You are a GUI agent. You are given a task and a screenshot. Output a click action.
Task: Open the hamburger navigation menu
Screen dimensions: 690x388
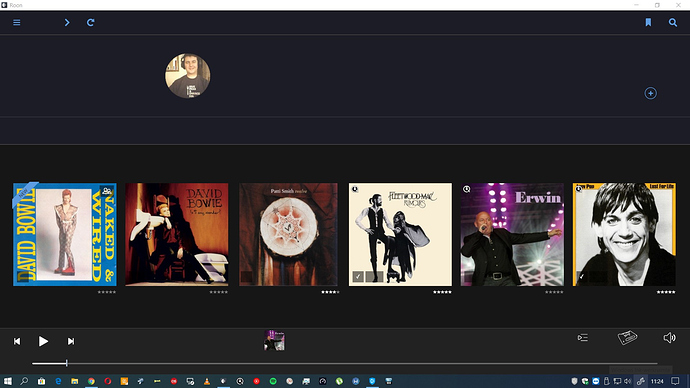click(17, 22)
